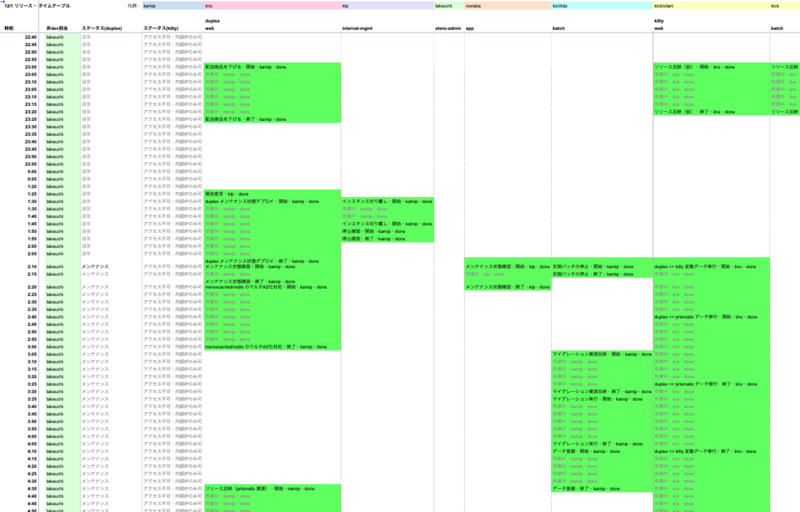Viewport: 800px width, 512px height.
Task: Select the '配送商品を下げる・開始・kamip・done' cell
Action: pos(272,67)
